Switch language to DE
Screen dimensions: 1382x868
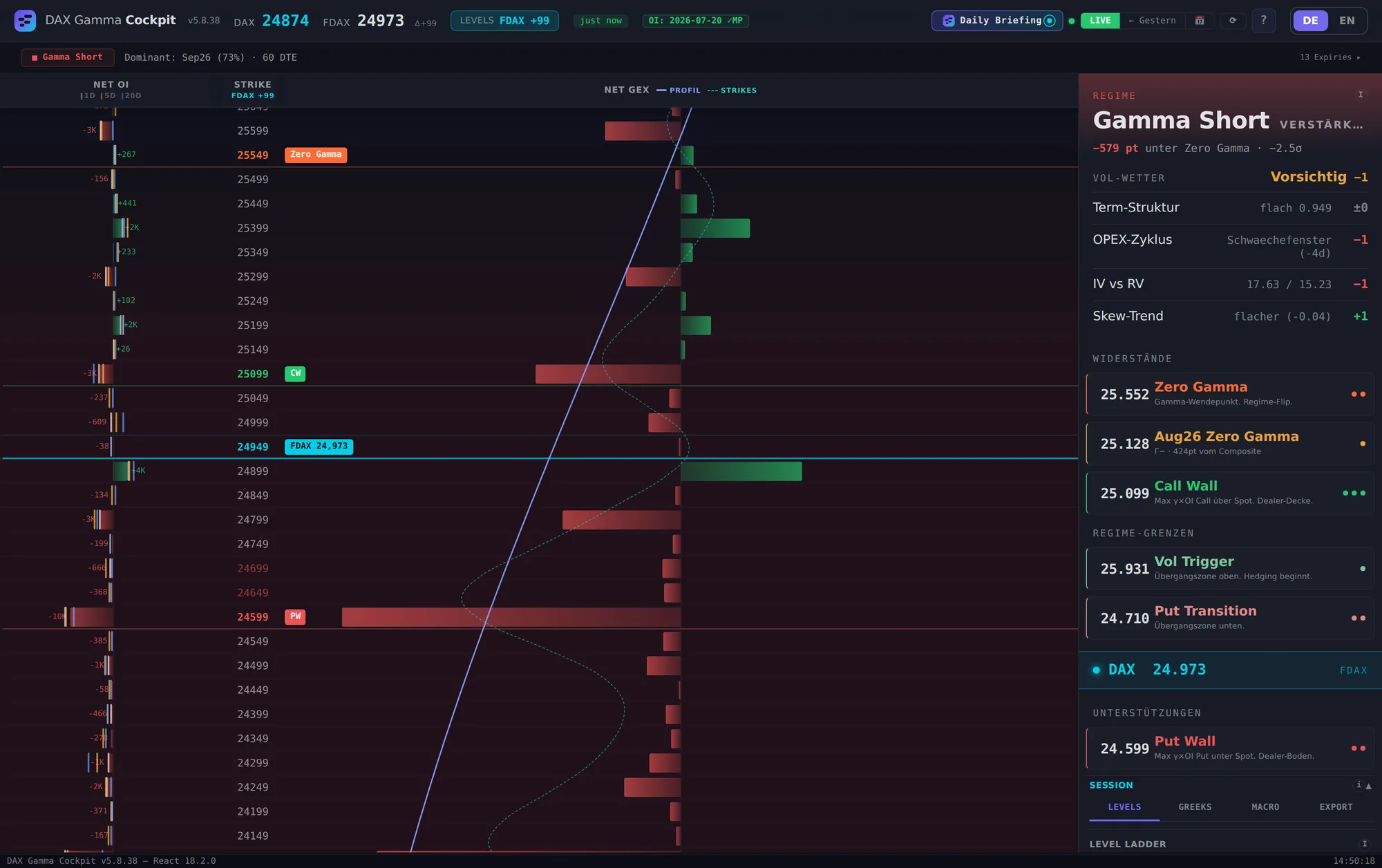(1310, 21)
